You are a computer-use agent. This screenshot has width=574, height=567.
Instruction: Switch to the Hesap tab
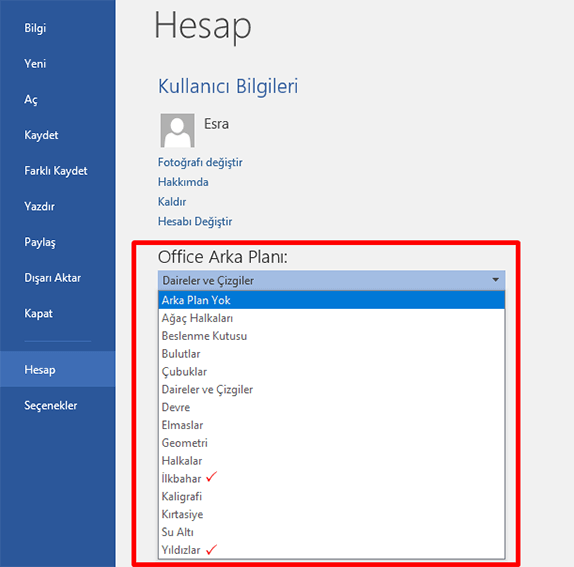pos(57,369)
